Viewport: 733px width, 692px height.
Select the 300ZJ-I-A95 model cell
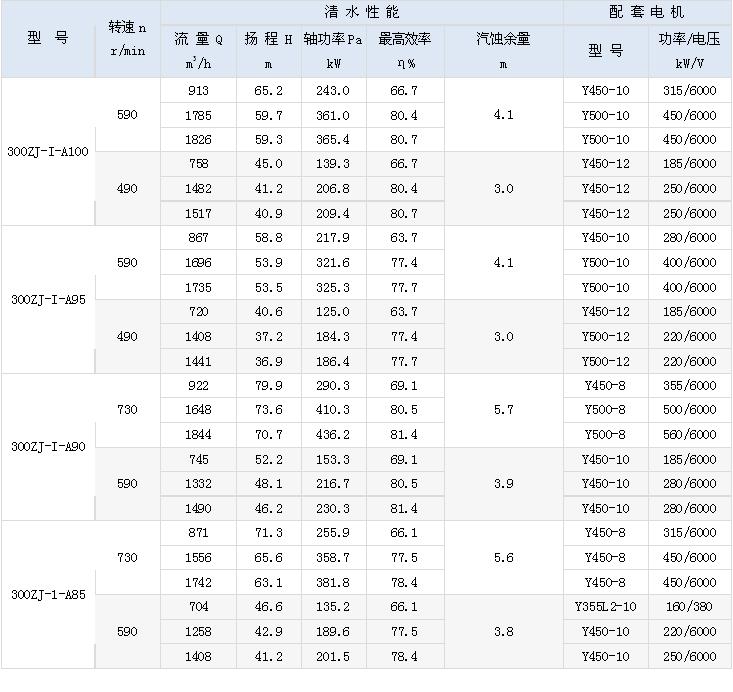pyautogui.click(x=48, y=300)
